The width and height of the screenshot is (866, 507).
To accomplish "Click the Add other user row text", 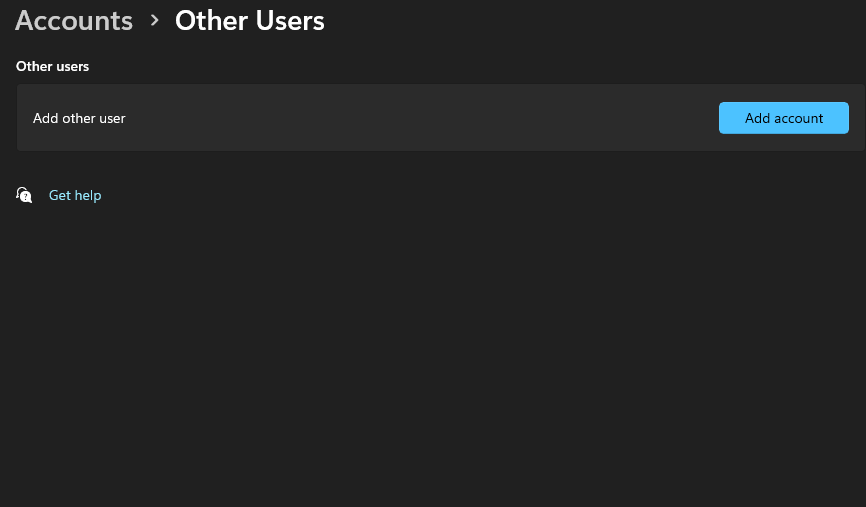I will (79, 118).
